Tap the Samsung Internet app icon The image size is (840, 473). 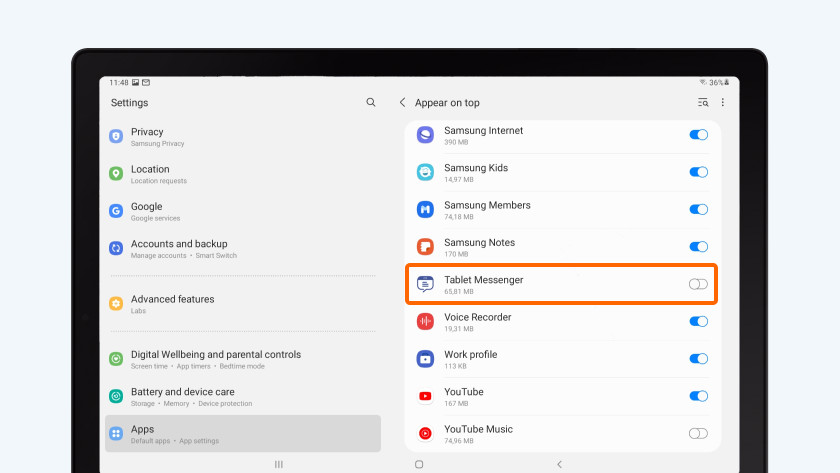[425, 135]
